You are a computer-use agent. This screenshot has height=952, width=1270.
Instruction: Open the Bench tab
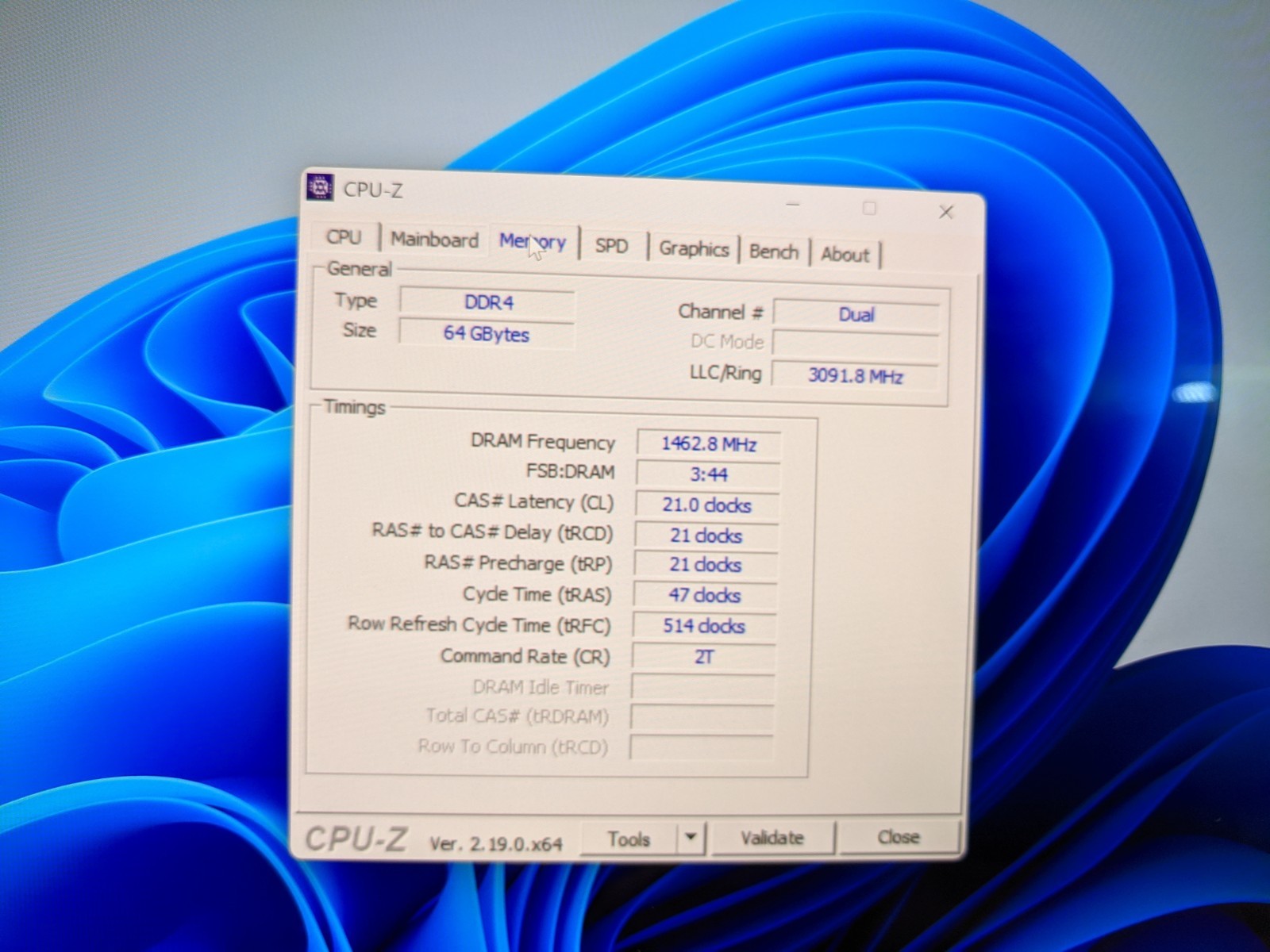pos(774,251)
